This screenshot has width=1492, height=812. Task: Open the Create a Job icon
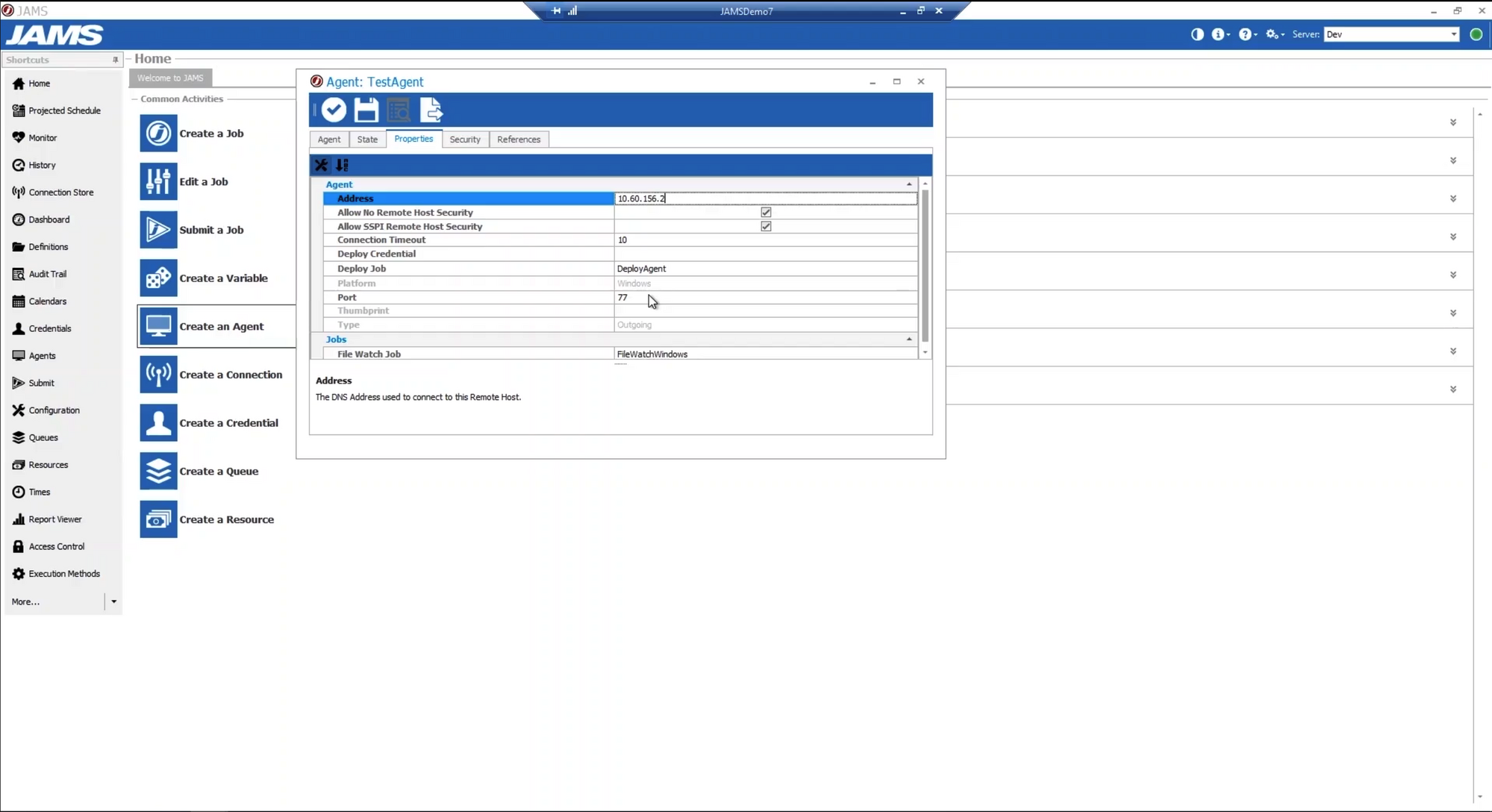pyautogui.click(x=158, y=134)
